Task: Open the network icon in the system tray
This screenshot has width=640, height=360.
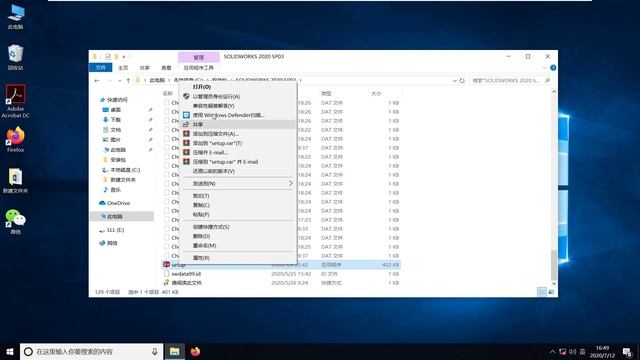Action: pyautogui.click(x=562, y=351)
